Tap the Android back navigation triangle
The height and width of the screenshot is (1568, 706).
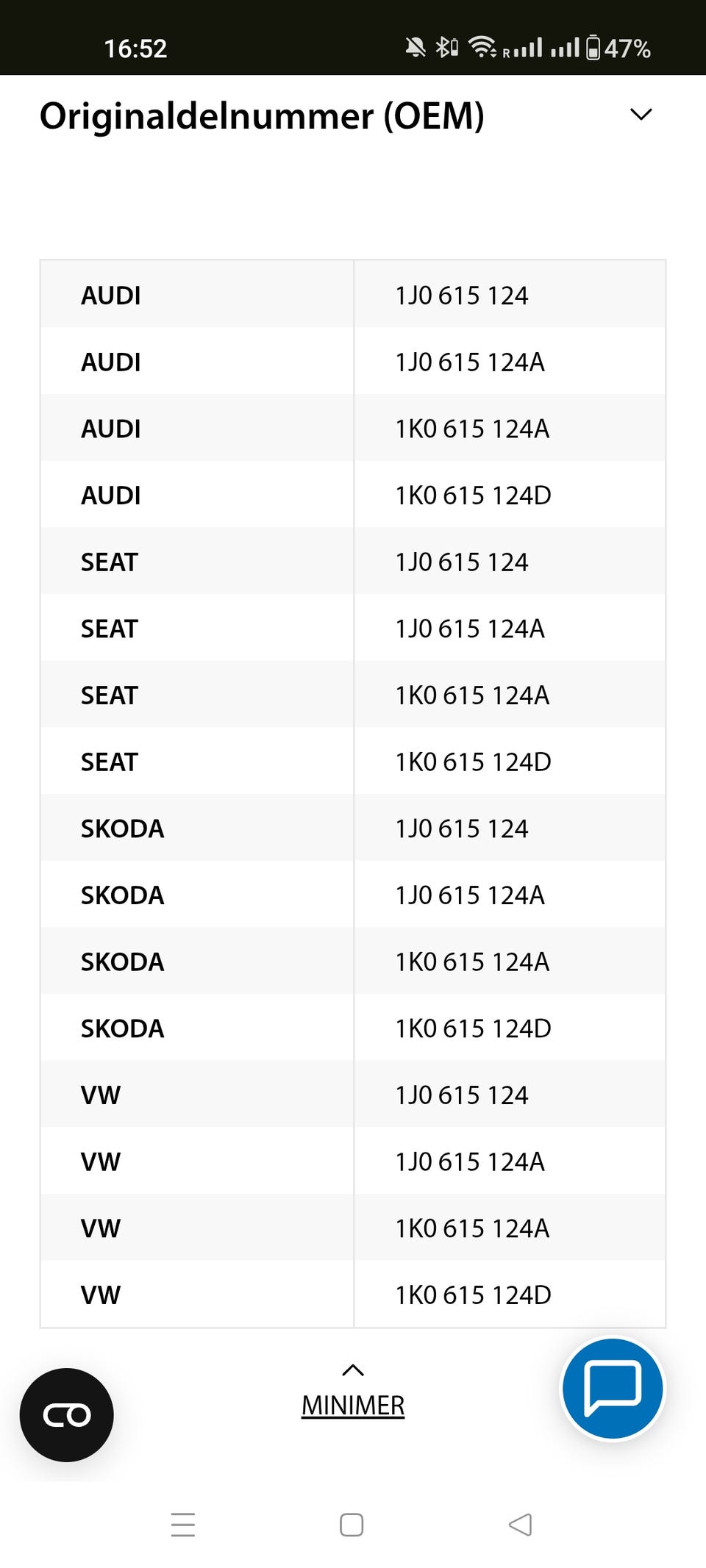(x=520, y=1525)
